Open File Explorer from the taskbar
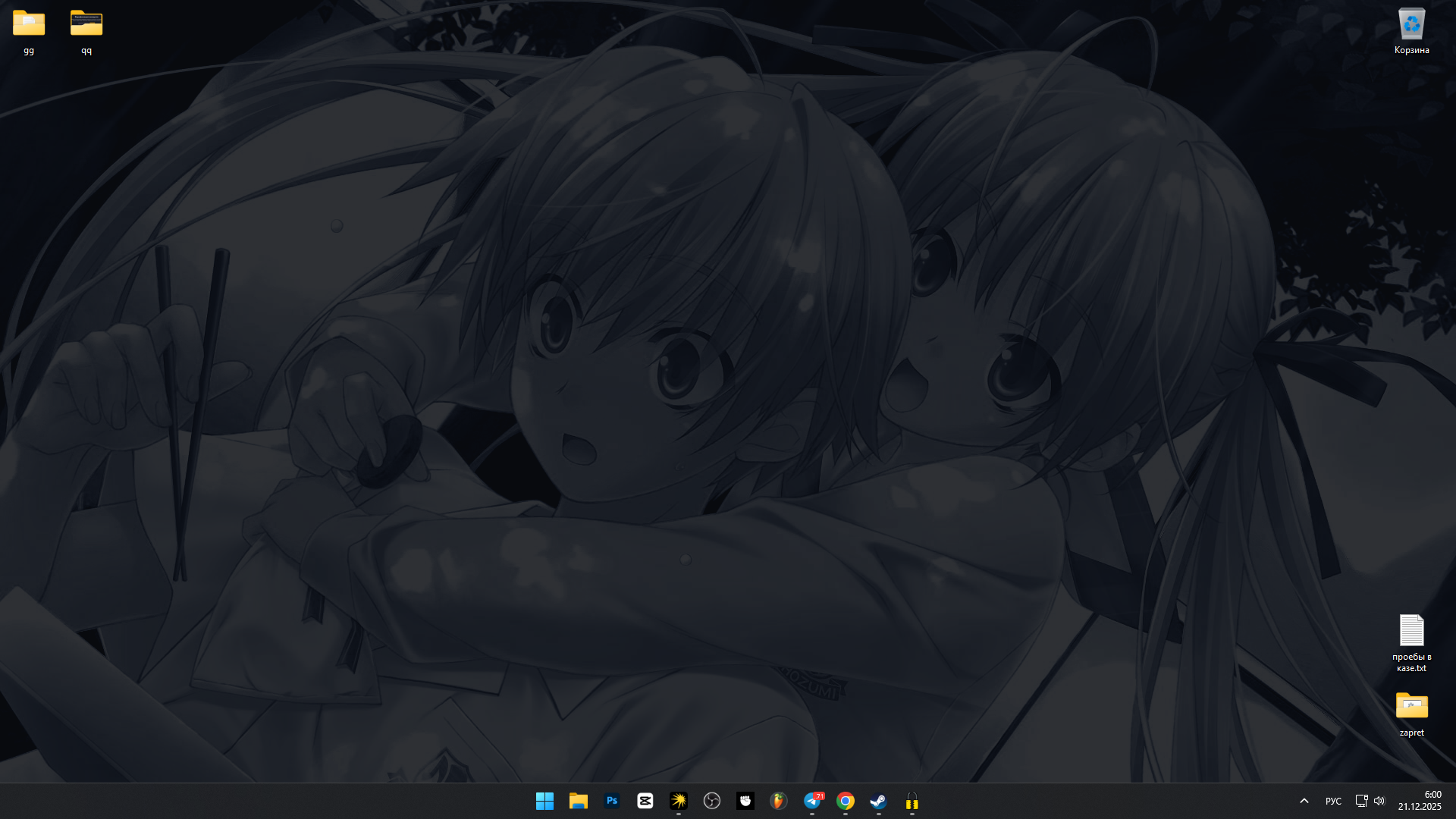Viewport: 1456px width, 819px height. (579, 801)
